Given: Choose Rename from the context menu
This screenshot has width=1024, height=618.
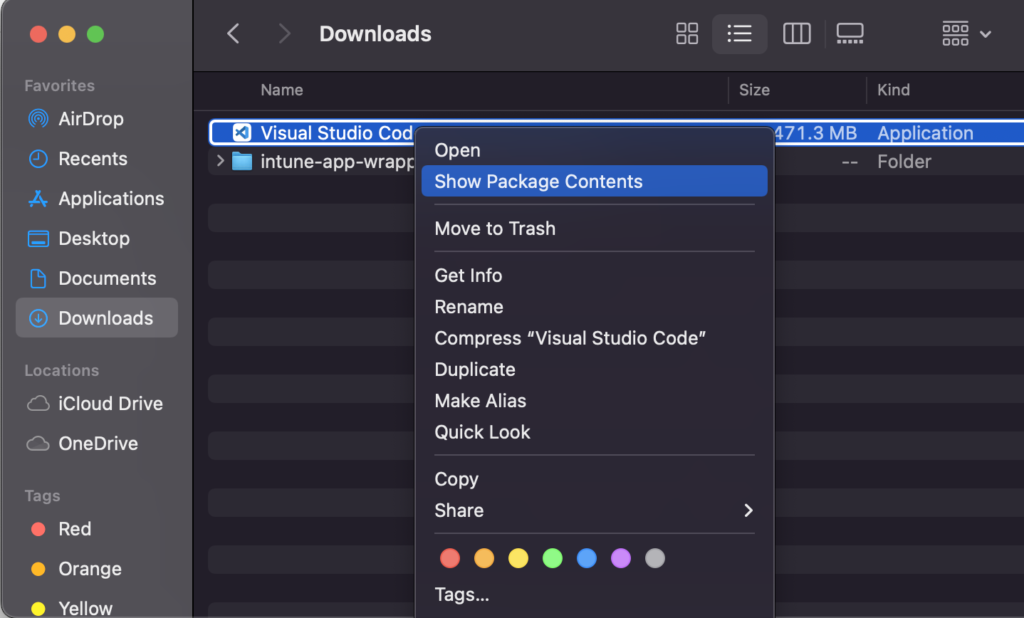Looking at the screenshot, I should [x=594, y=307].
